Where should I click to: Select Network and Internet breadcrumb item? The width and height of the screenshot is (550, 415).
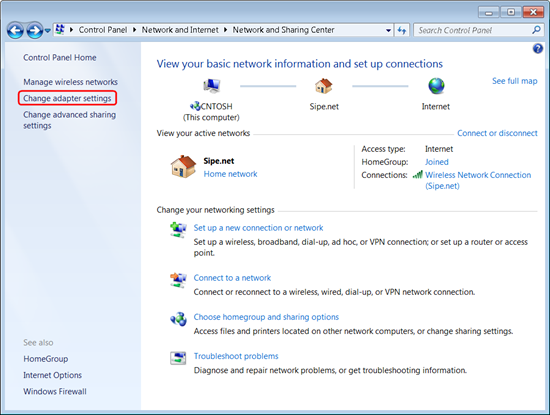pos(180,30)
